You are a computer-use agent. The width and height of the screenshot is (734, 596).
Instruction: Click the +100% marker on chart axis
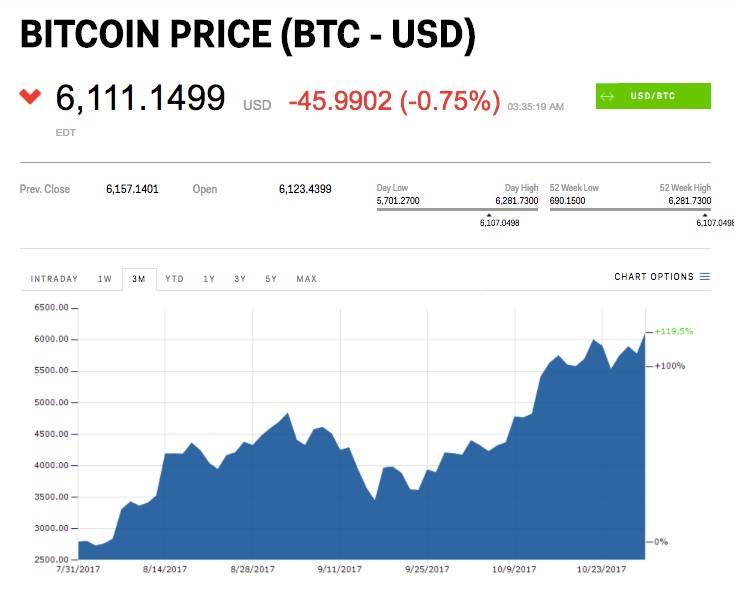click(670, 366)
